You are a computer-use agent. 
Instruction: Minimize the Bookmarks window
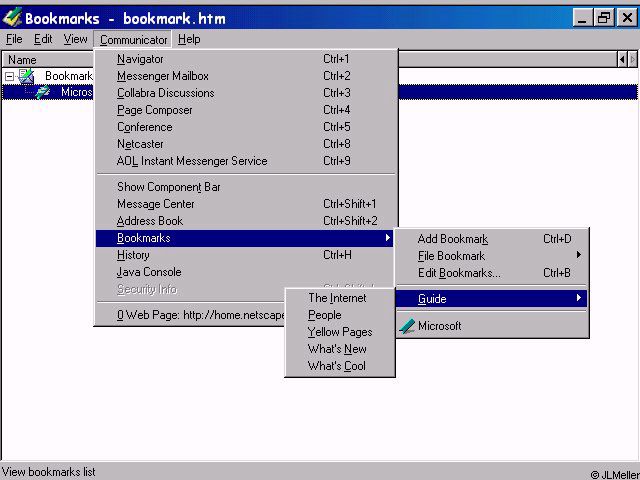[583, 18]
